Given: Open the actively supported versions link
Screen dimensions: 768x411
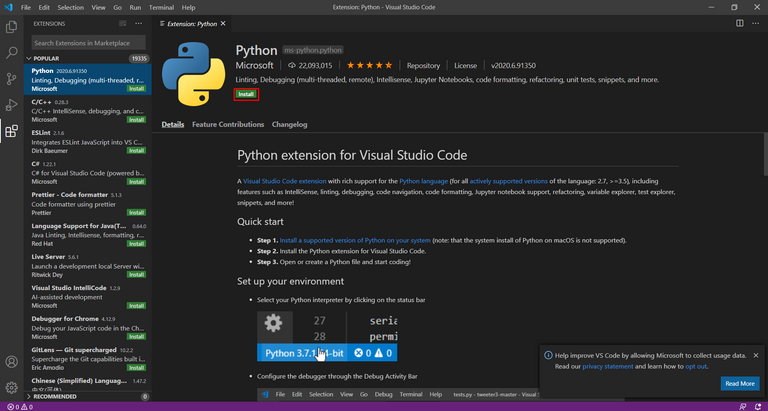Looking at the screenshot, I should (508, 181).
